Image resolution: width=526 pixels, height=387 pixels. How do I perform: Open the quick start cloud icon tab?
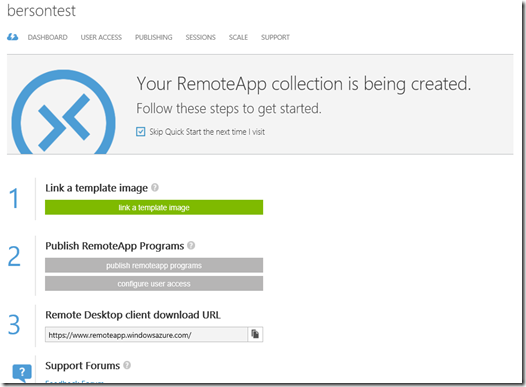point(13,37)
